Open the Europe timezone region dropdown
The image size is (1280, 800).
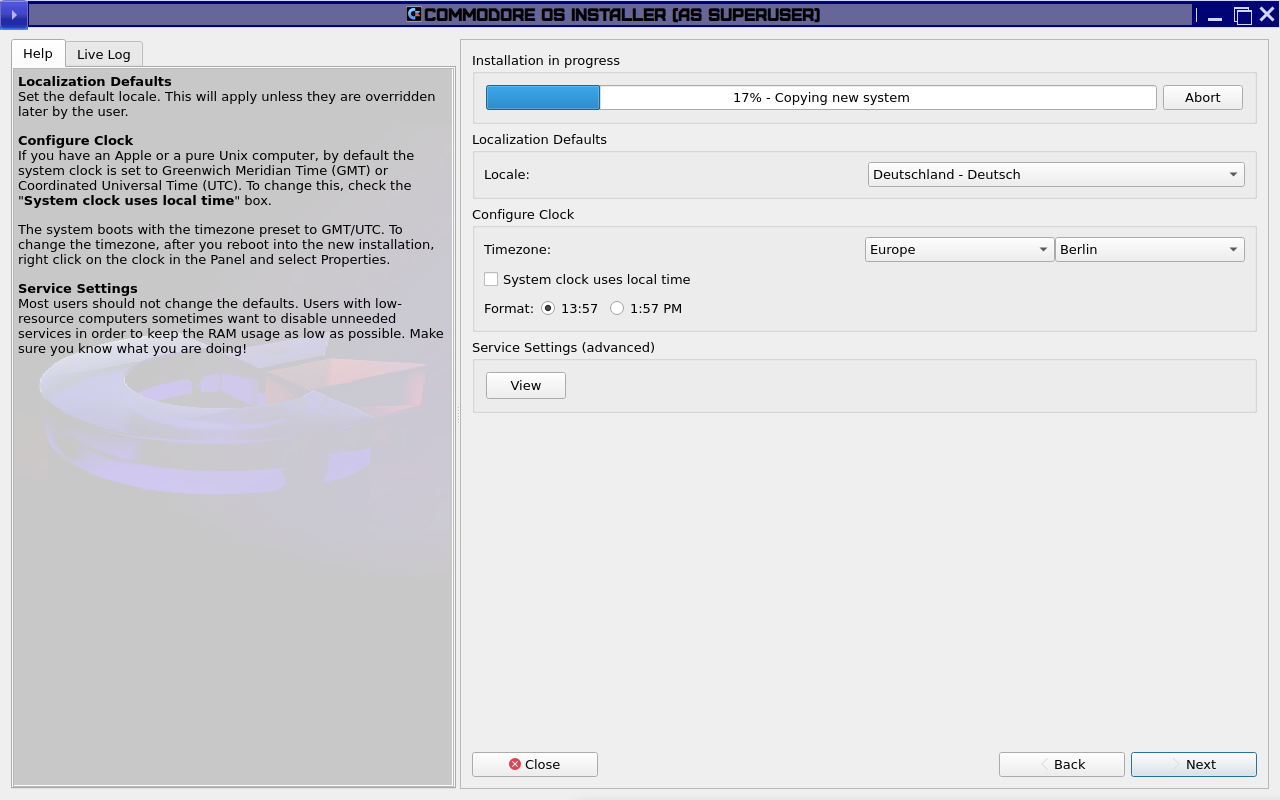(x=959, y=249)
